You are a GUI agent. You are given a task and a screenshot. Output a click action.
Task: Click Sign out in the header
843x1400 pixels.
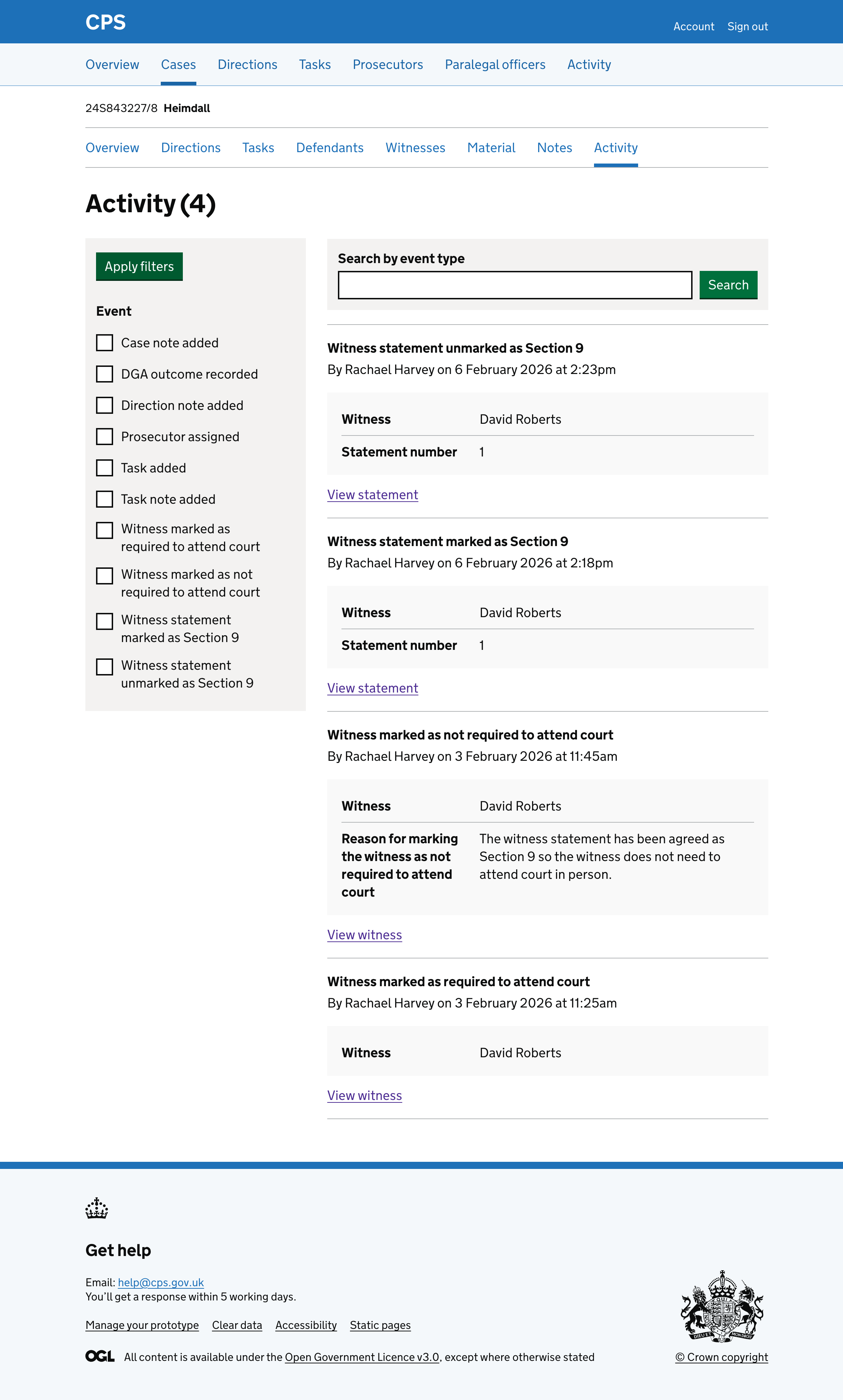[x=747, y=27]
